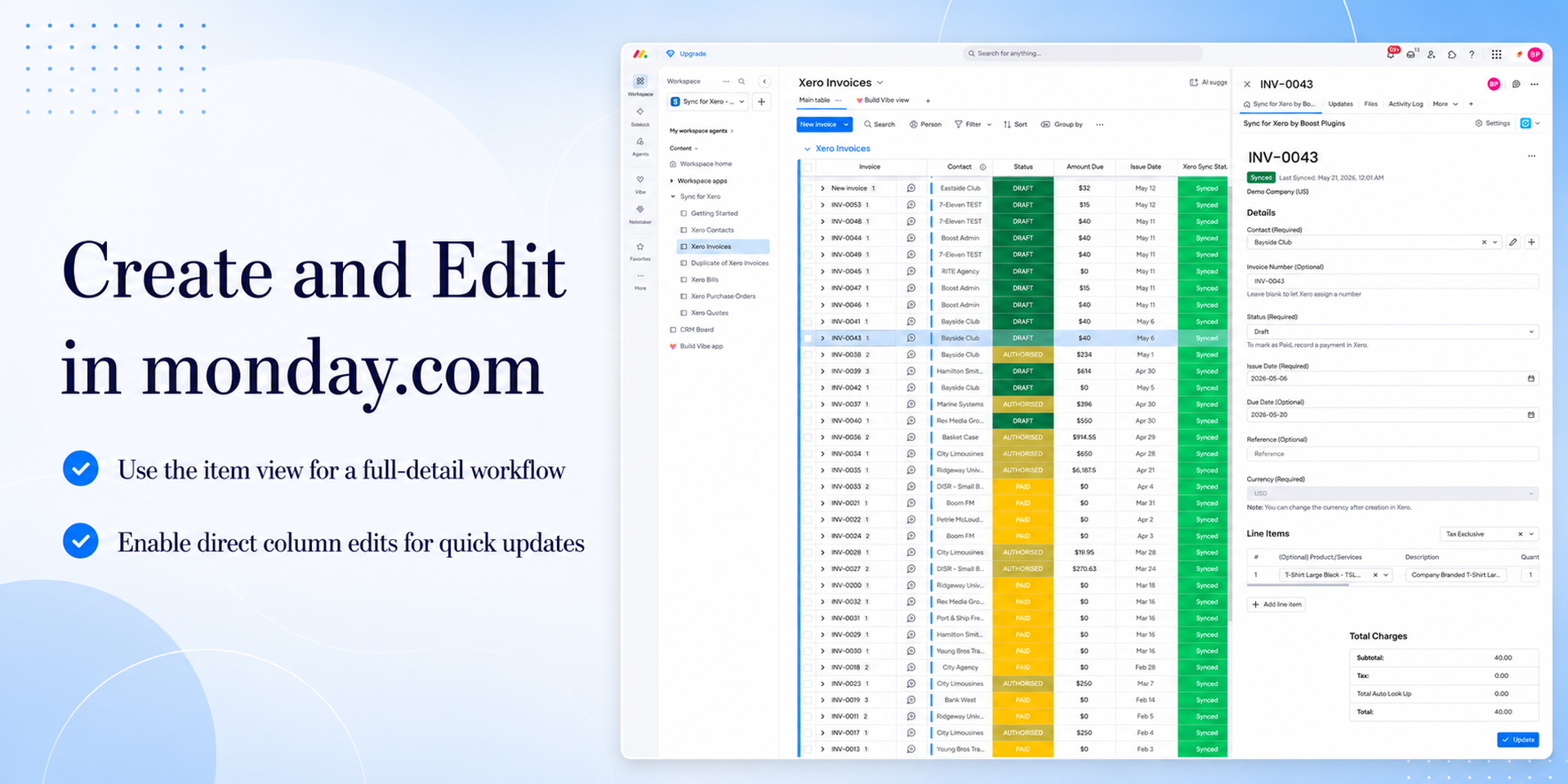
Task: Check the box for INV-0047
Action: 808,288
